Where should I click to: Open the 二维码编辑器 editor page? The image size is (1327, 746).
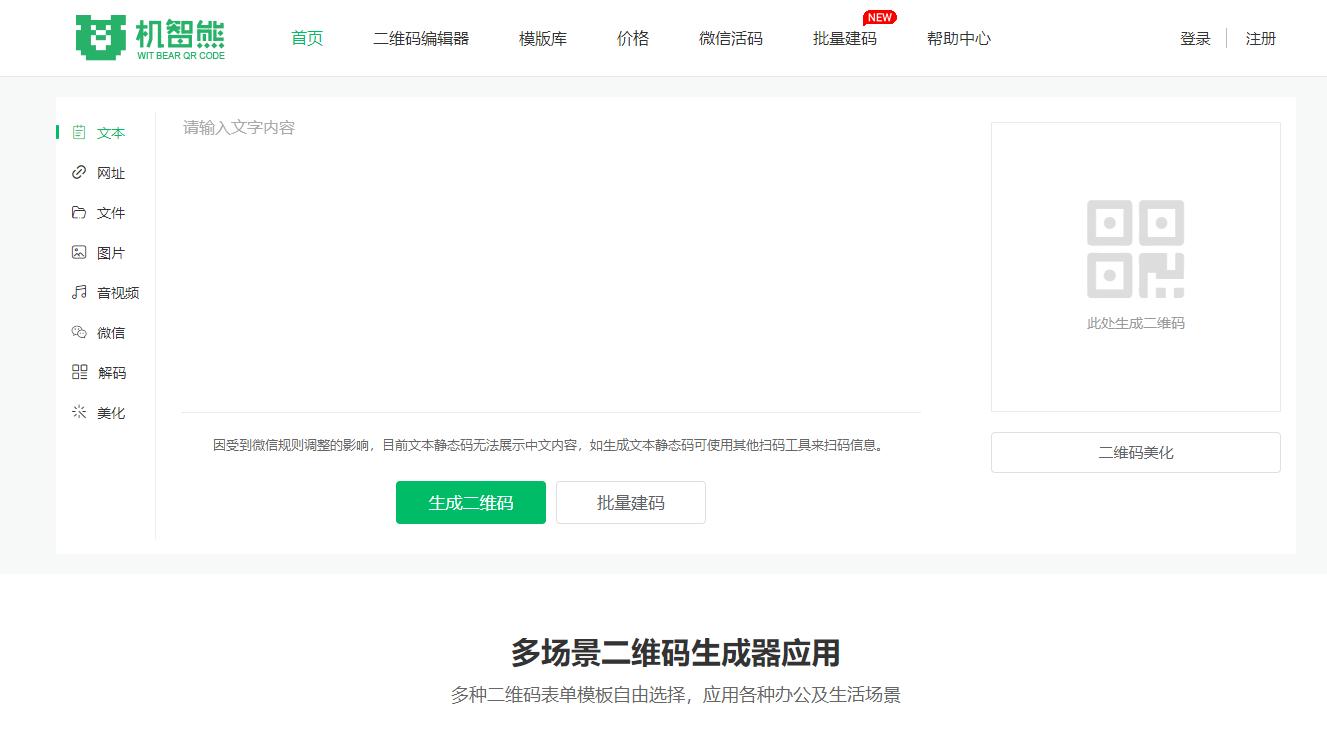coord(421,38)
